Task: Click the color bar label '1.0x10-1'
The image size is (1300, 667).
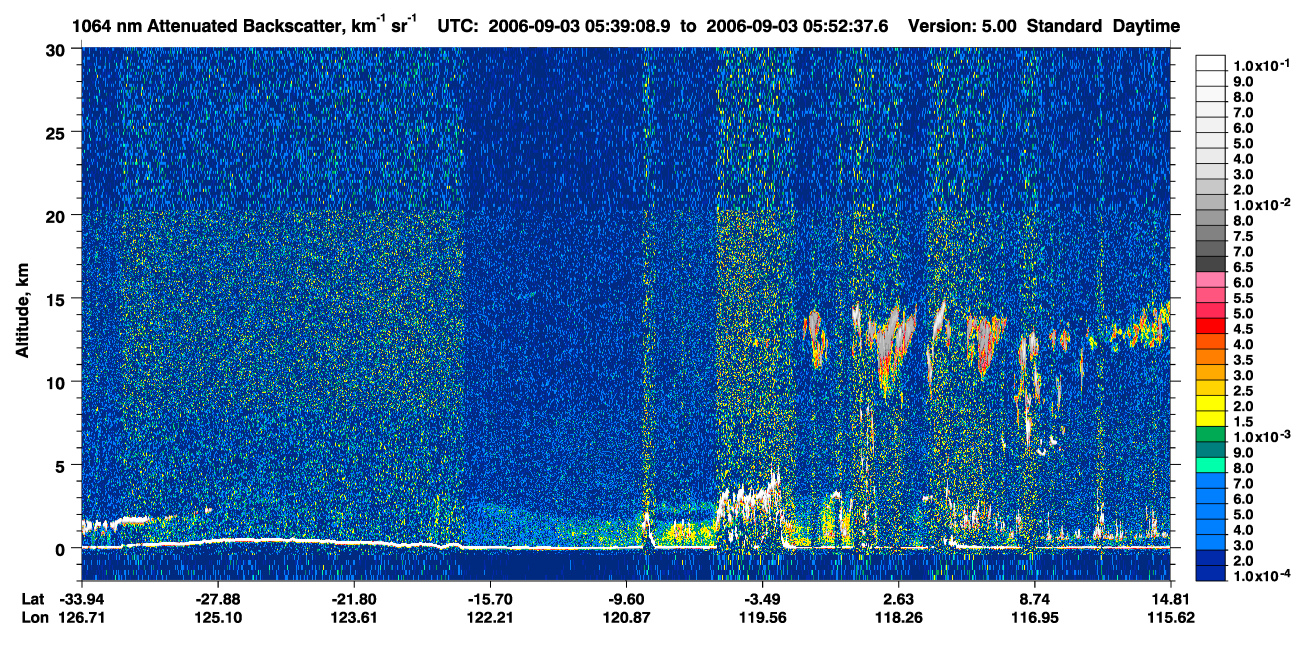Action: coord(1262,63)
